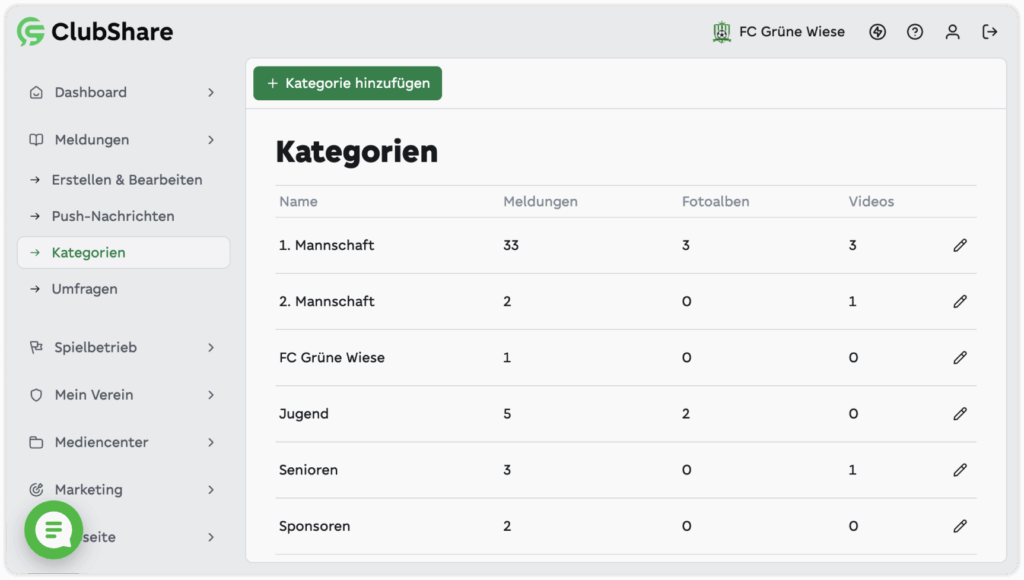Click the Name column header
This screenshot has height=580, width=1024.
298,202
